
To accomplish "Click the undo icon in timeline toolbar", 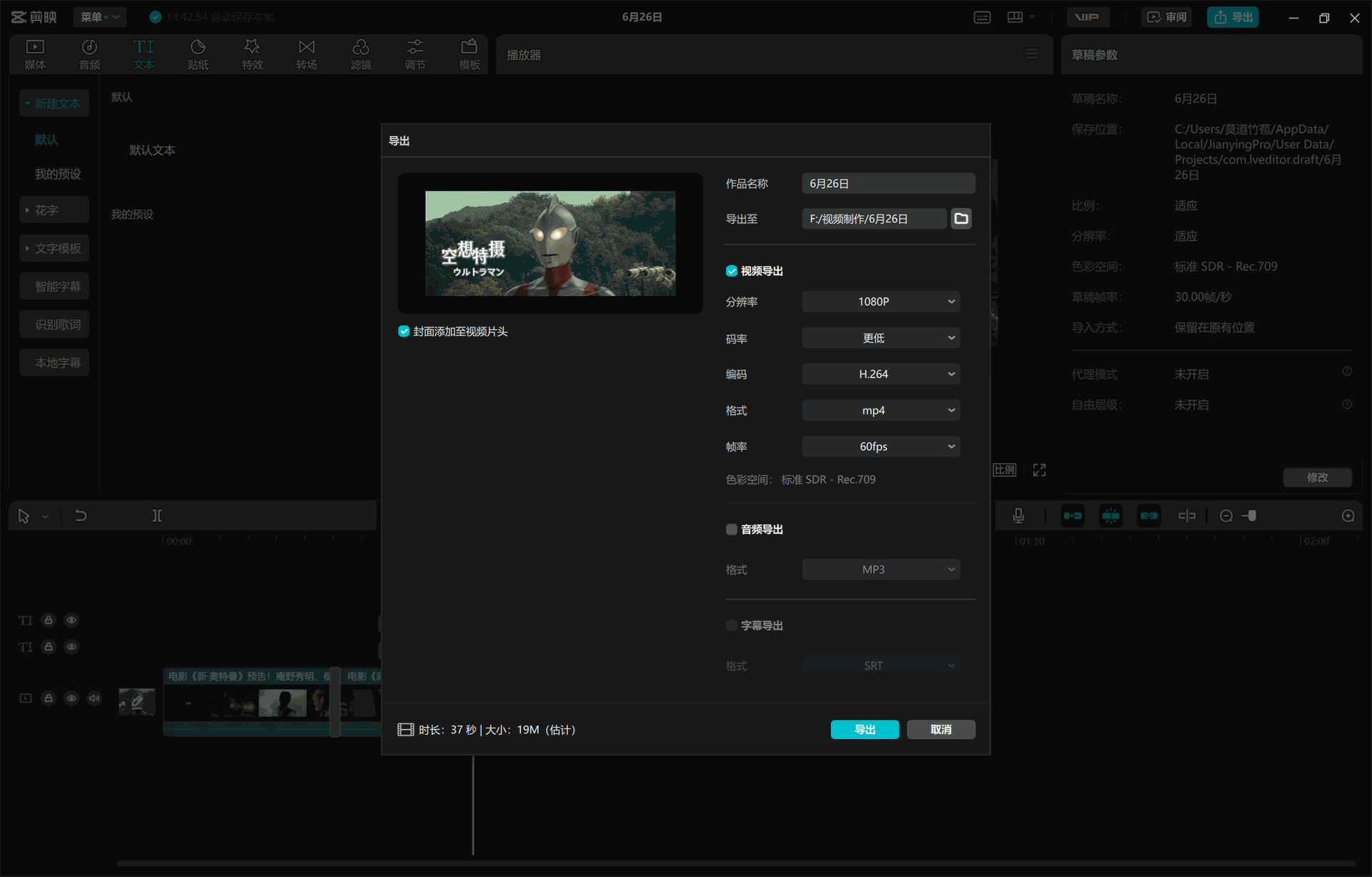I will point(81,516).
